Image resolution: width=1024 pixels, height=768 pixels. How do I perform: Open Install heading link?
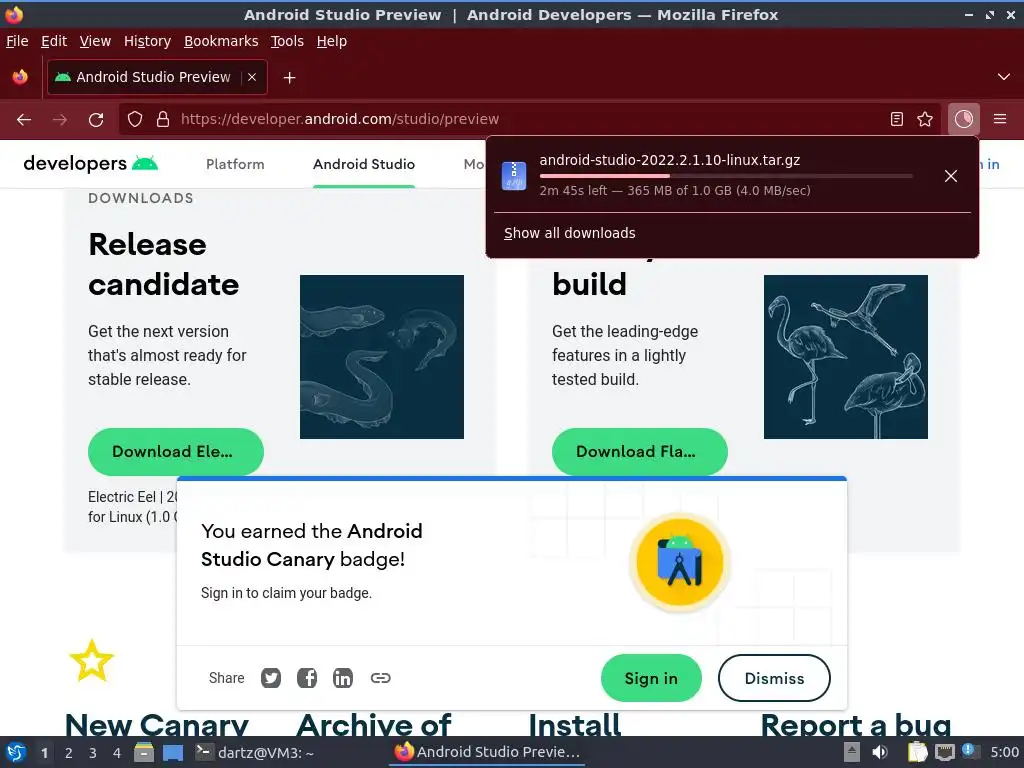pos(575,724)
